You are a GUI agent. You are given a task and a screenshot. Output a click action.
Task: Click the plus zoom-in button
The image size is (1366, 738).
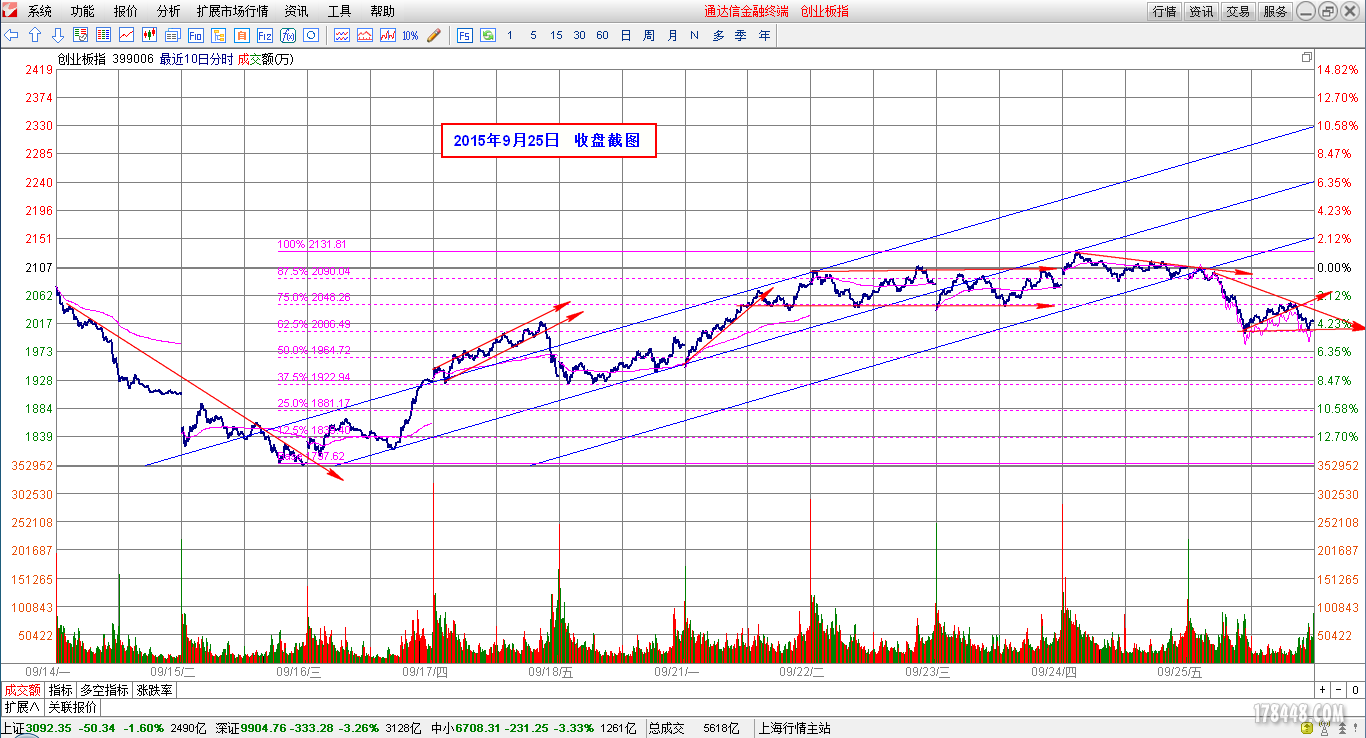[x=1321, y=690]
